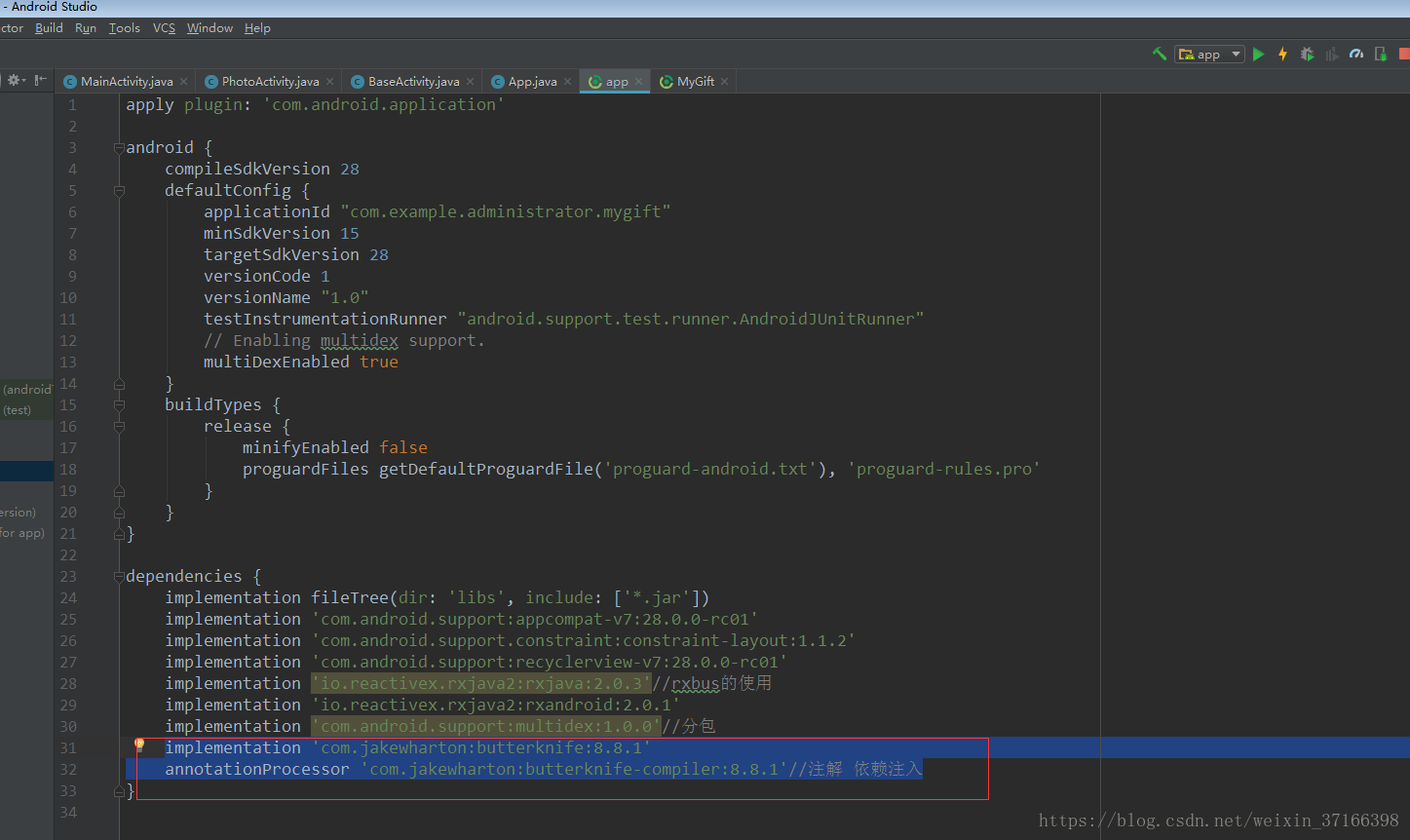The height and width of the screenshot is (840, 1410).
Task: Click fold end marker on line 14
Action: tap(119, 384)
